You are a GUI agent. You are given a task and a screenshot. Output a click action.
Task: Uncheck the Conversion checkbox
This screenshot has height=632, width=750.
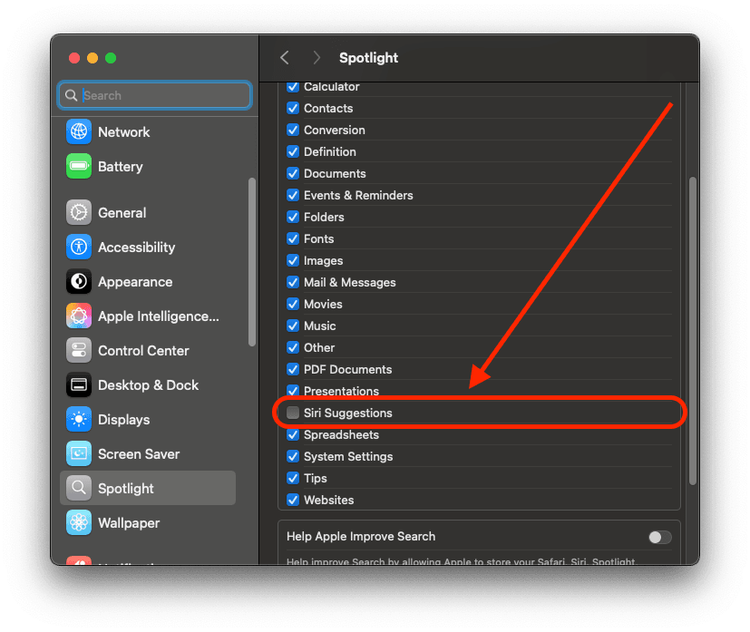(293, 130)
